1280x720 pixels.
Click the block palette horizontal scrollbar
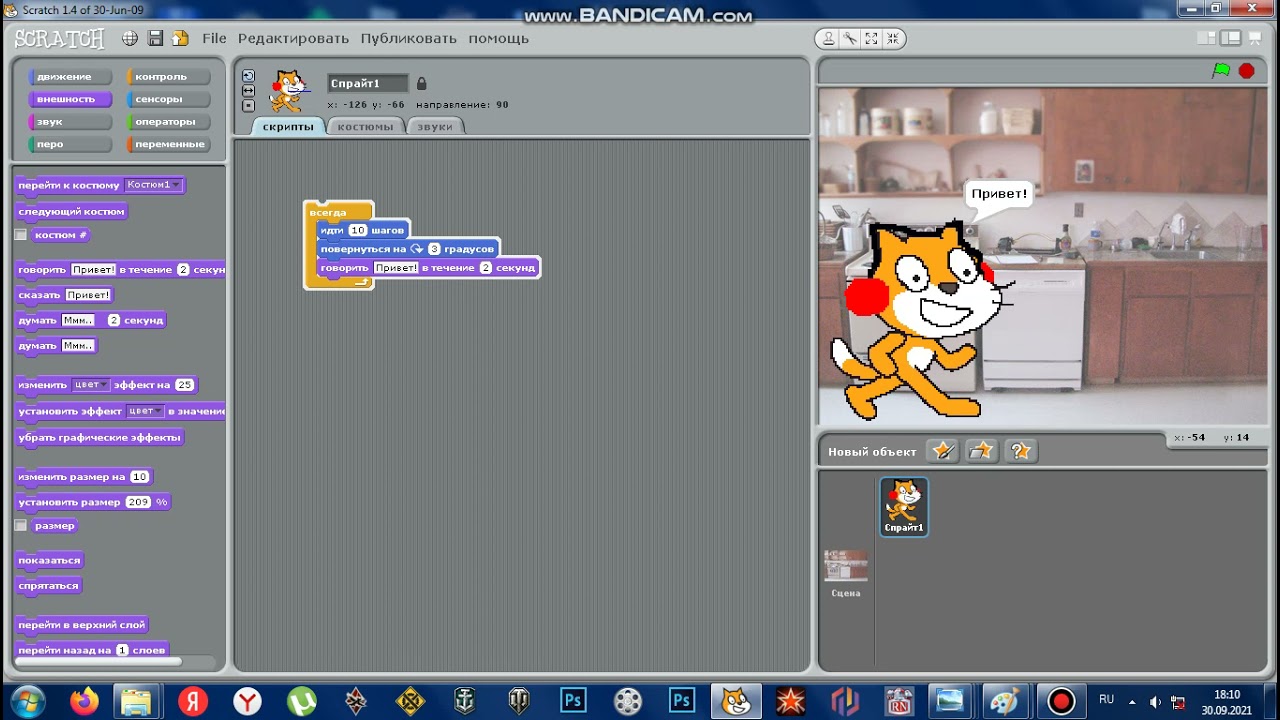click(x=97, y=661)
